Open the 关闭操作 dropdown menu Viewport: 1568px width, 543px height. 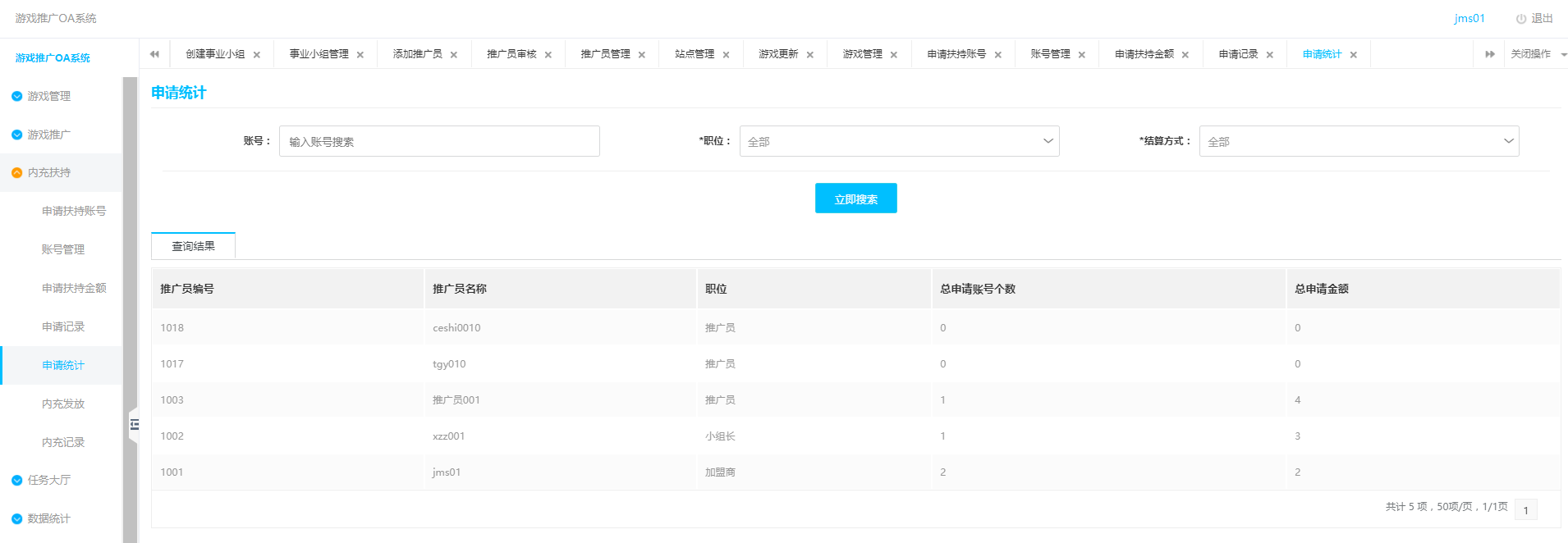tap(1537, 54)
